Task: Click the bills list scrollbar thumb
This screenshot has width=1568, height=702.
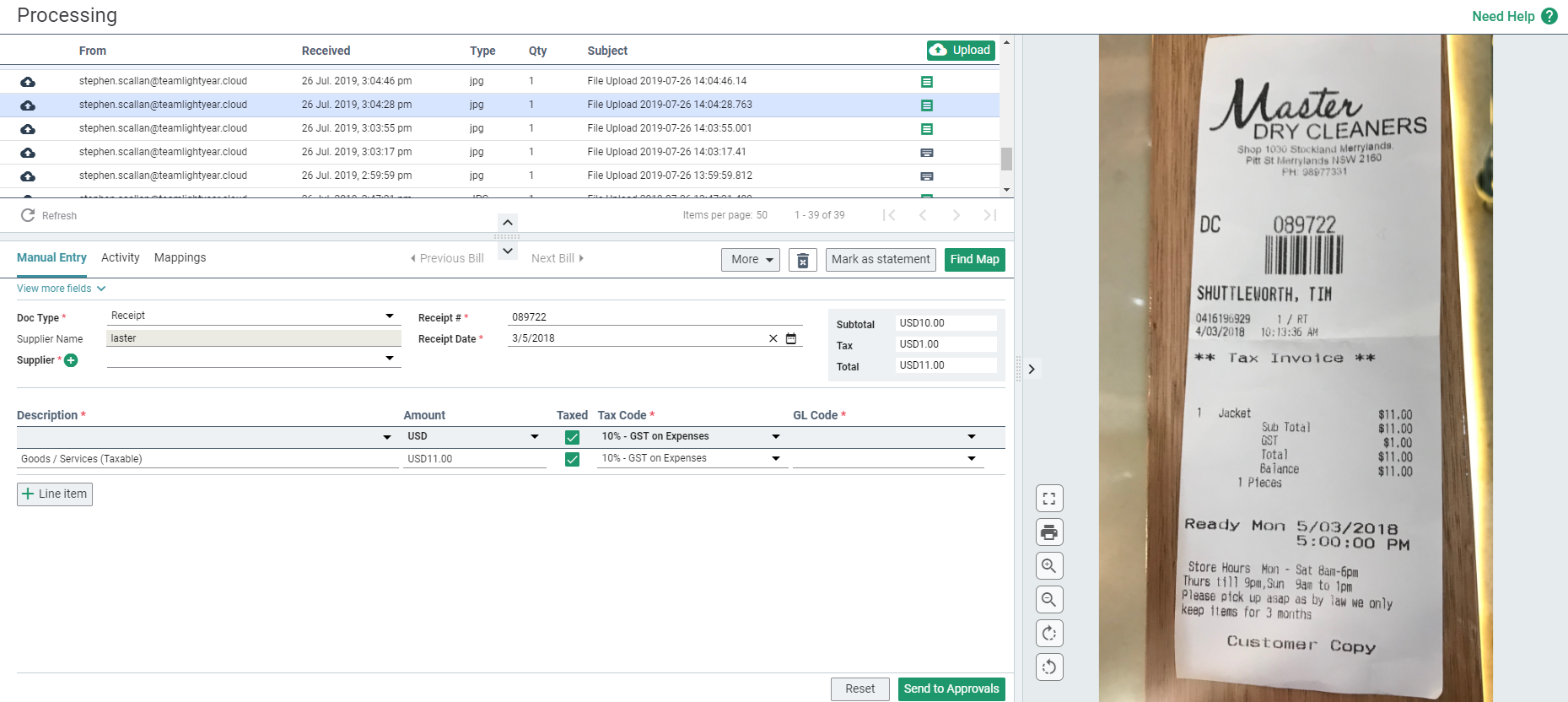Action: [x=1006, y=159]
